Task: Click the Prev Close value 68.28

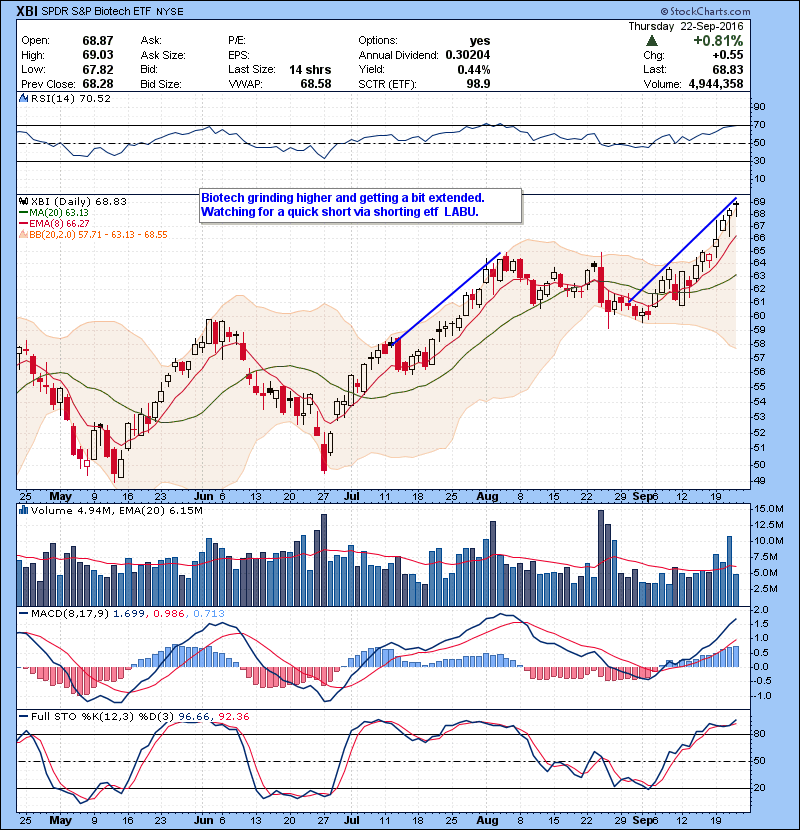Action: point(98,84)
